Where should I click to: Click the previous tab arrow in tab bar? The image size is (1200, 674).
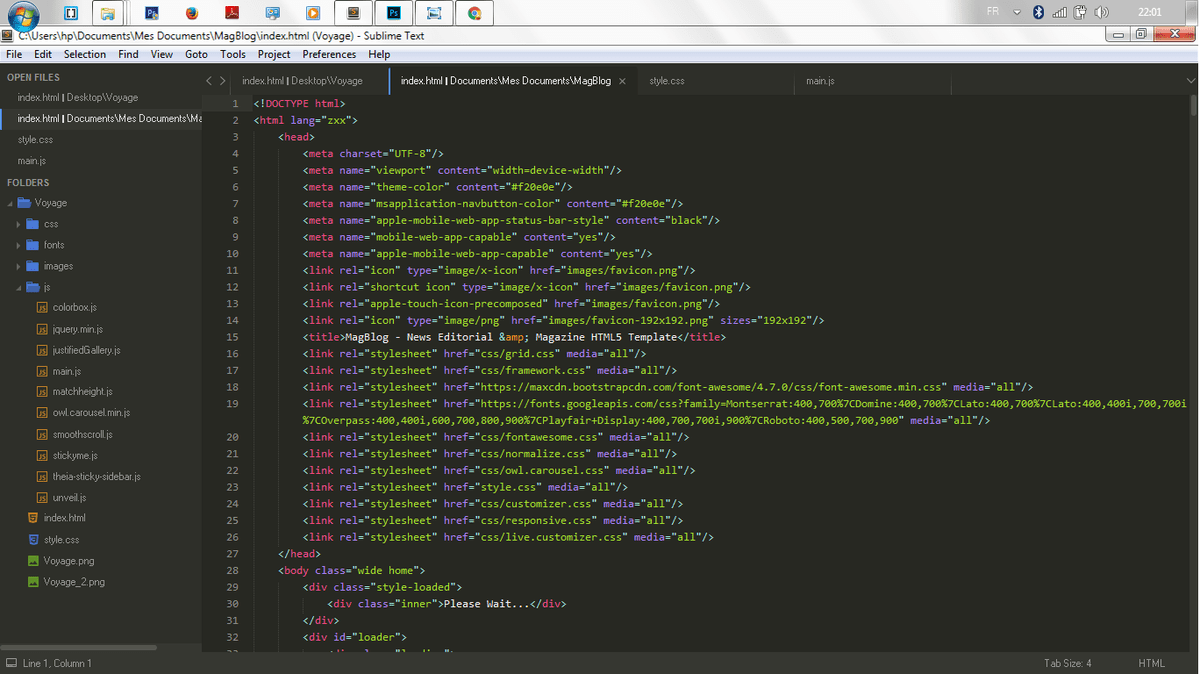(x=209, y=81)
